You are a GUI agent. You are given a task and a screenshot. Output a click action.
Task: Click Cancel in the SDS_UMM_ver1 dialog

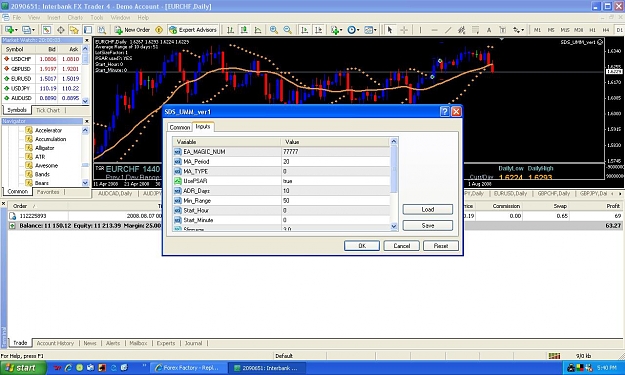click(x=402, y=246)
